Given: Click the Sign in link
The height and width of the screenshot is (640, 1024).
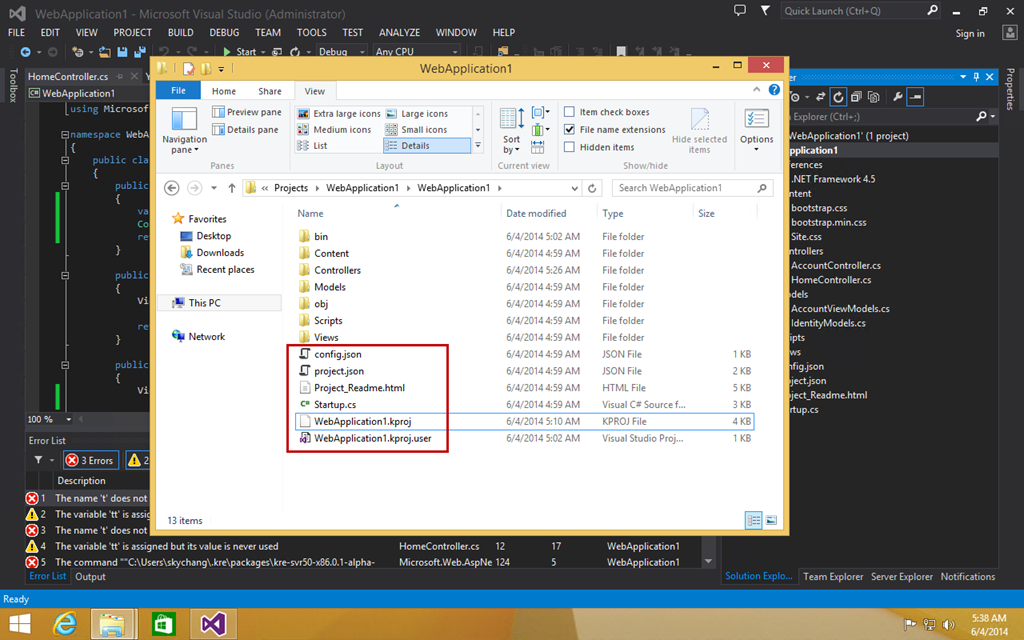Looking at the screenshot, I should [970, 33].
